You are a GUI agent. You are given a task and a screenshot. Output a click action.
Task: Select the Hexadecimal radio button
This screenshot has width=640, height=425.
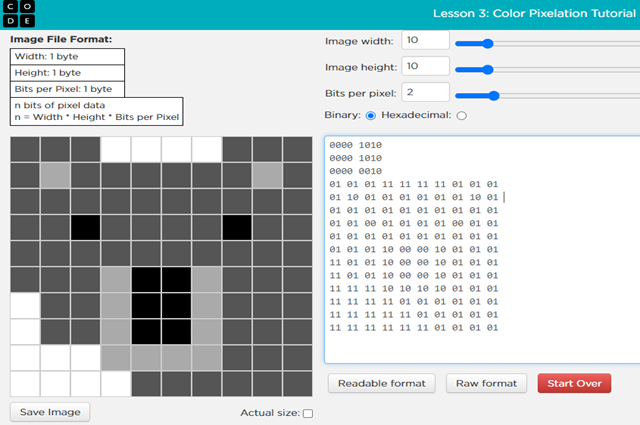461,116
